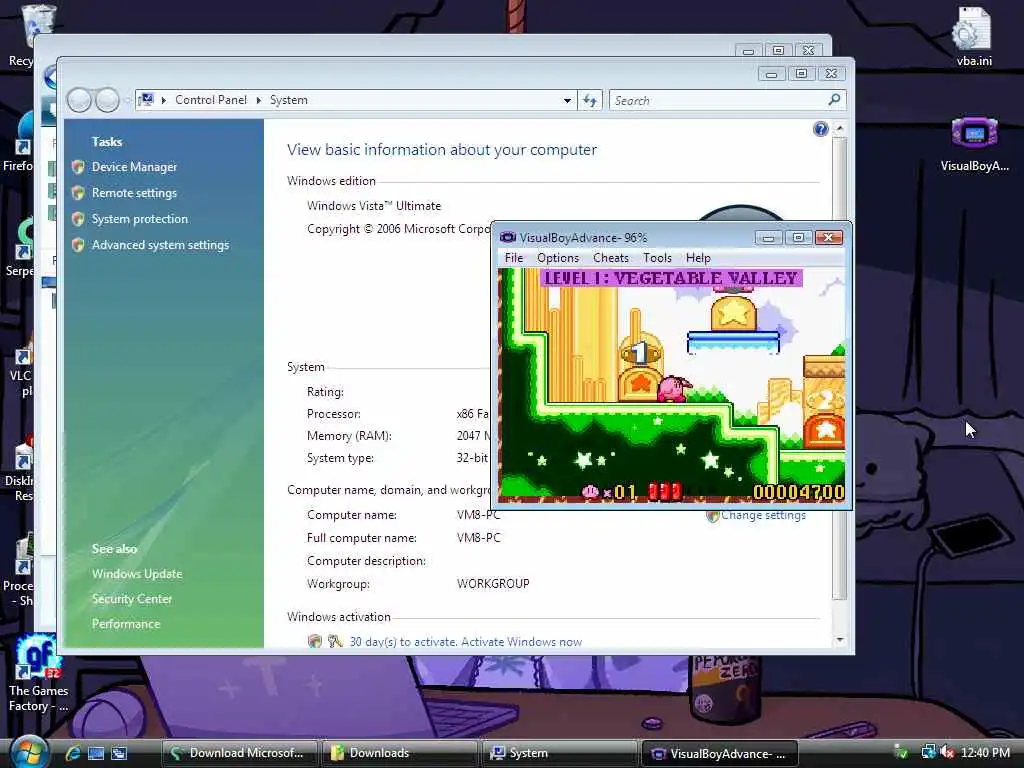Switch to Download Microsoft taskbar button

coord(238,753)
